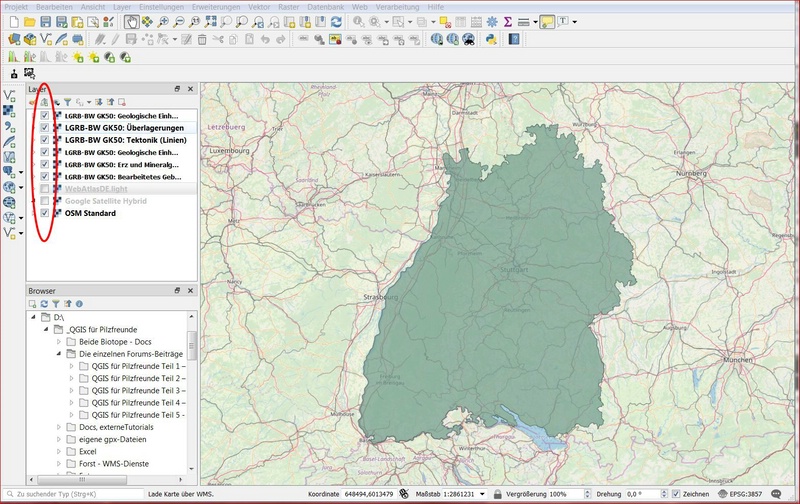800x504 pixels.
Task: Enable the Google Satellite Hybrid layer
Action: coord(45,201)
